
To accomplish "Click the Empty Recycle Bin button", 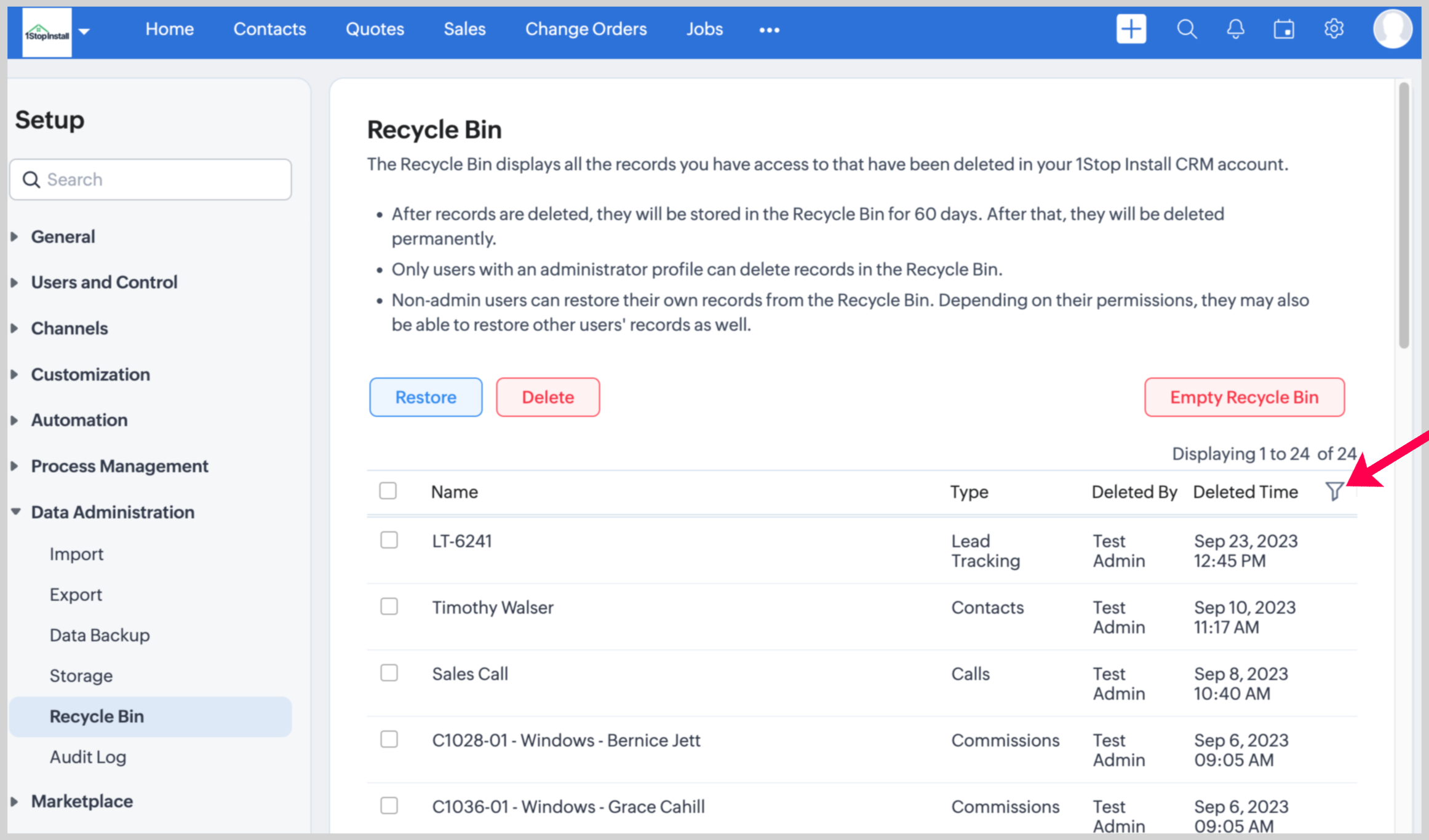I will click(x=1244, y=397).
